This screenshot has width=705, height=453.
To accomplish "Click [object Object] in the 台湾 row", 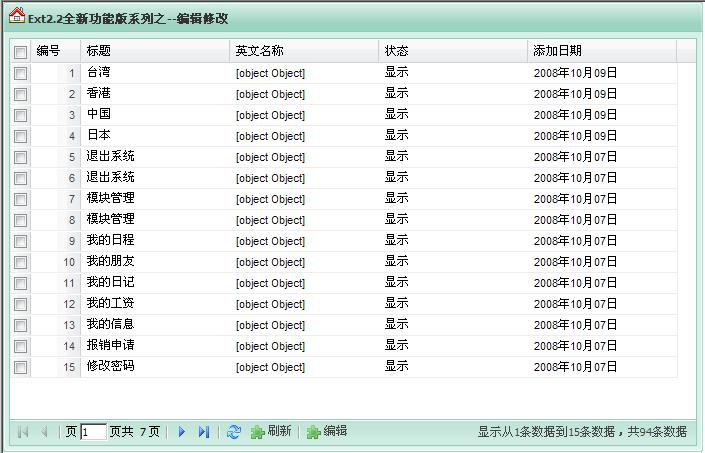I will [x=270, y=73].
